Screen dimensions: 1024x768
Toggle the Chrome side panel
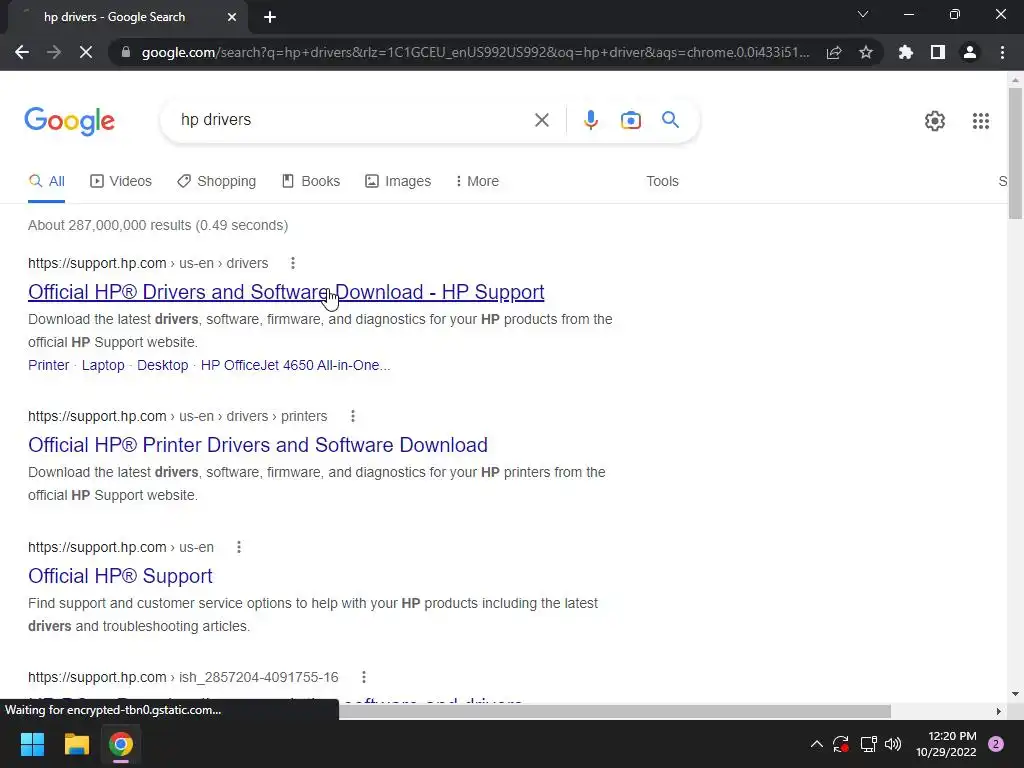tap(938, 52)
